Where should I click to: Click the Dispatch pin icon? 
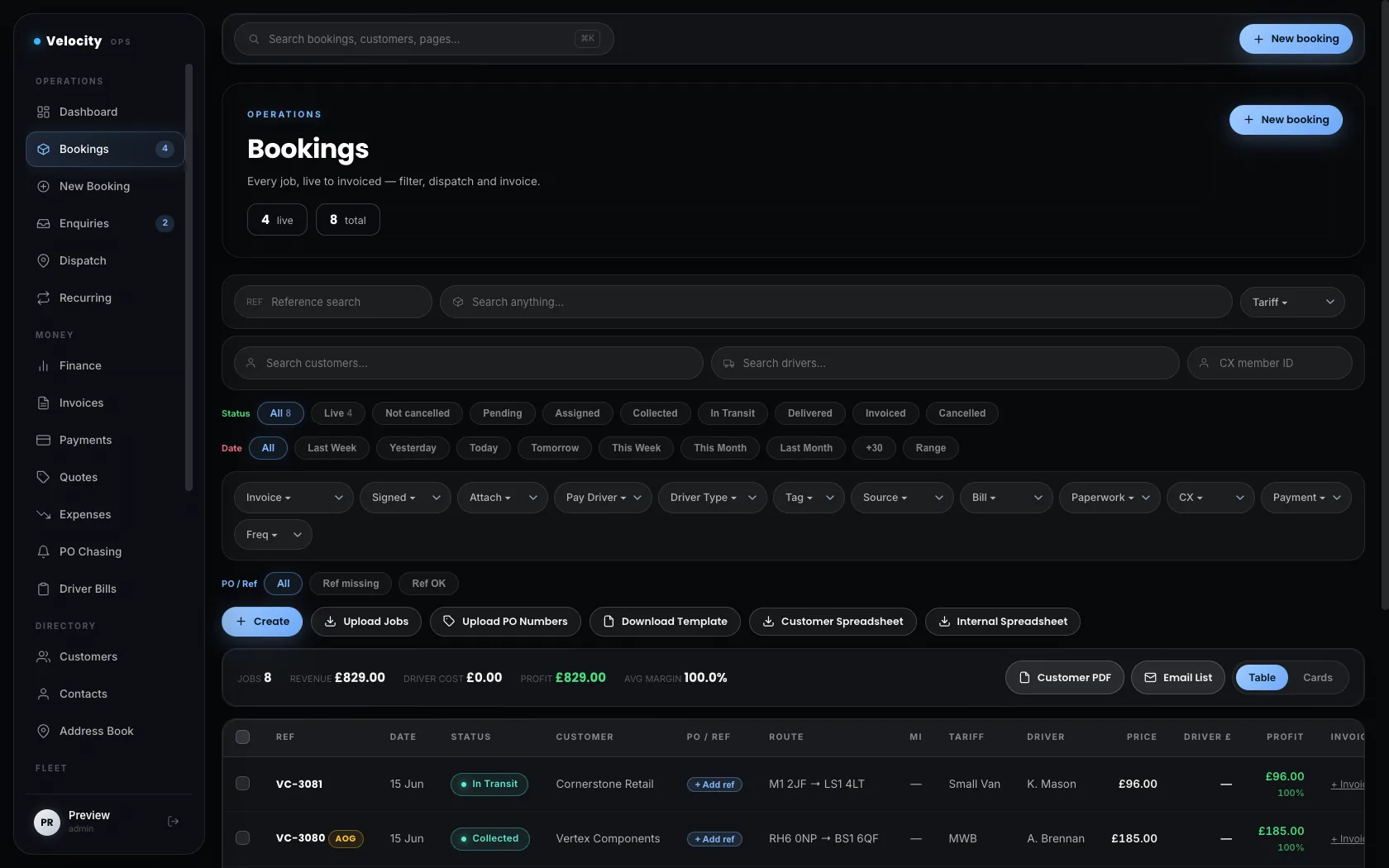(43, 260)
